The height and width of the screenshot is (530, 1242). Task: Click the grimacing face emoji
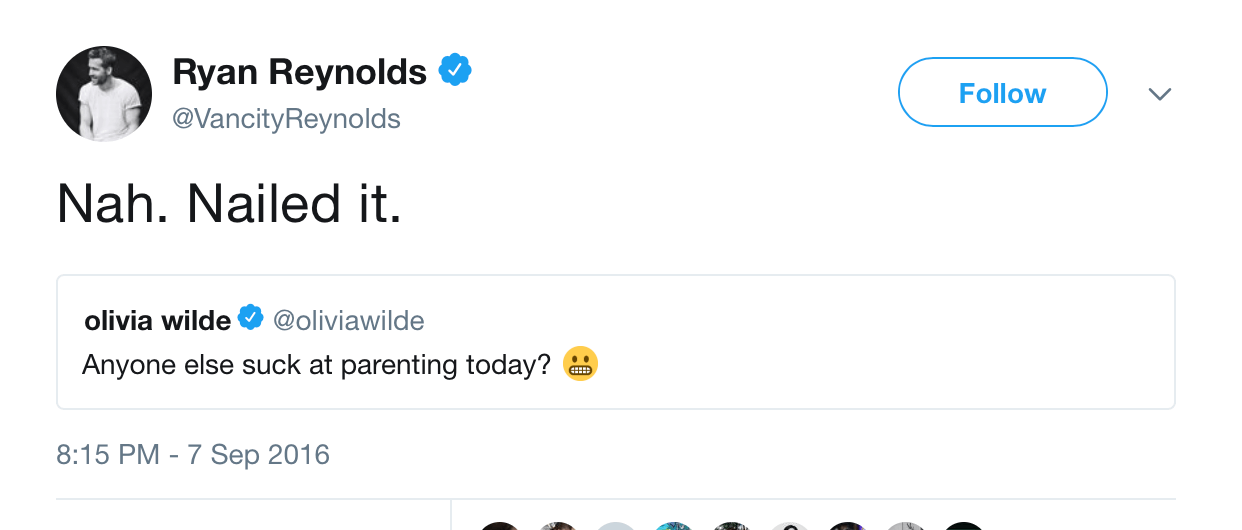tap(580, 364)
